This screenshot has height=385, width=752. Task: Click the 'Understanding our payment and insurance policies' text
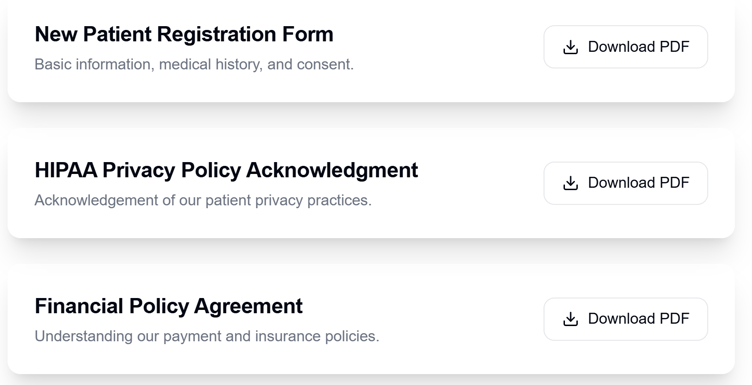coord(207,337)
